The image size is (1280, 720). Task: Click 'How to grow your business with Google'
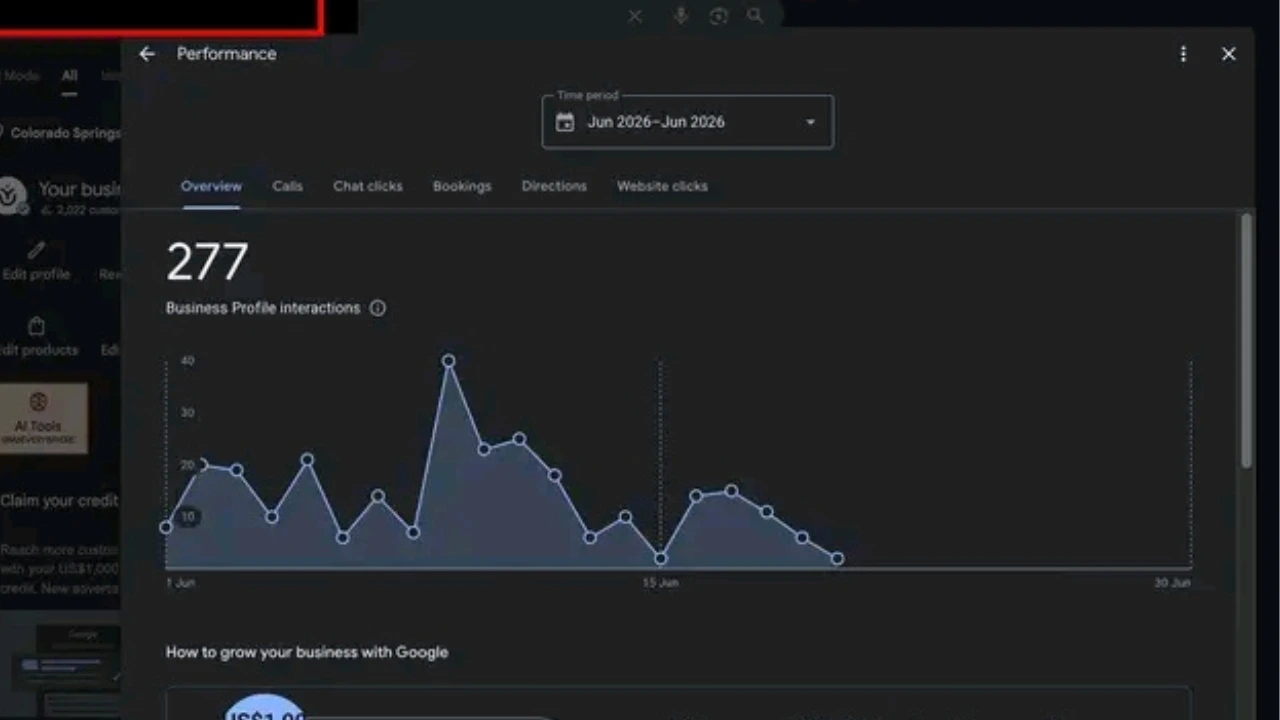(x=307, y=652)
